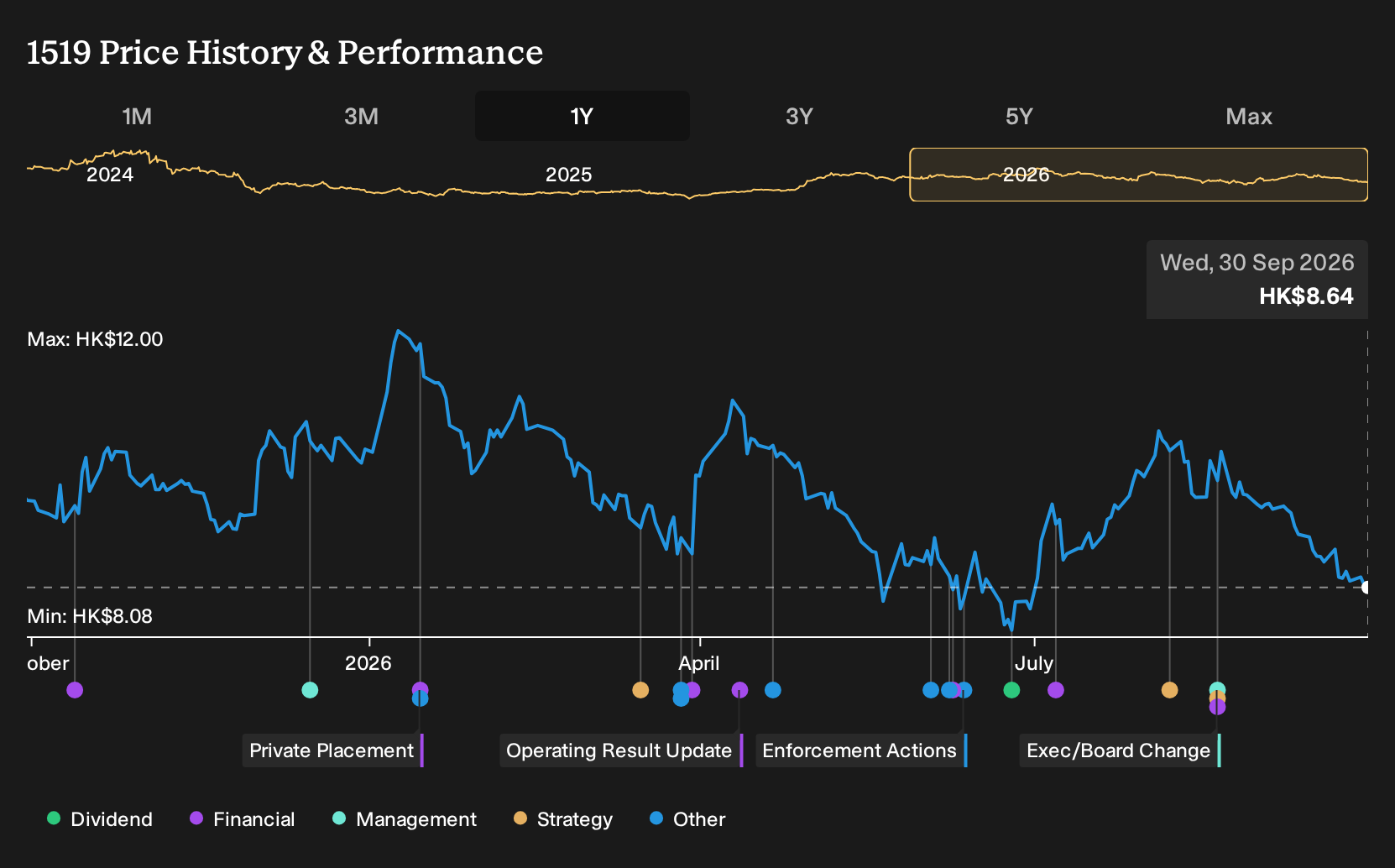1395x868 pixels.
Task: Click the purple marker above Private Placement label
Action: [x=421, y=688]
